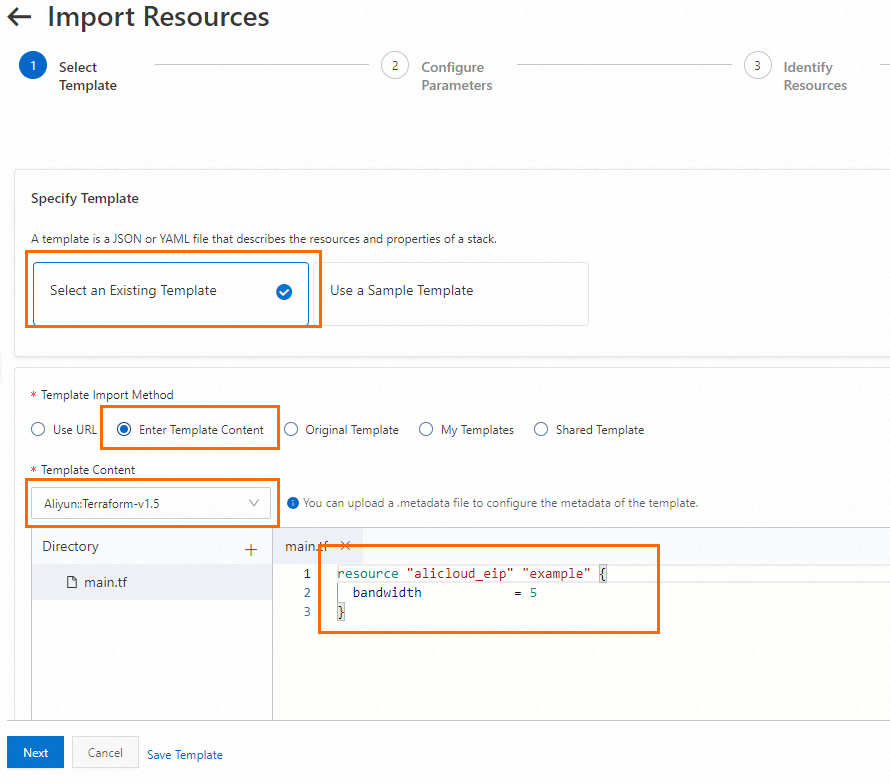Select the Enter Template Content option

coord(124,430)
